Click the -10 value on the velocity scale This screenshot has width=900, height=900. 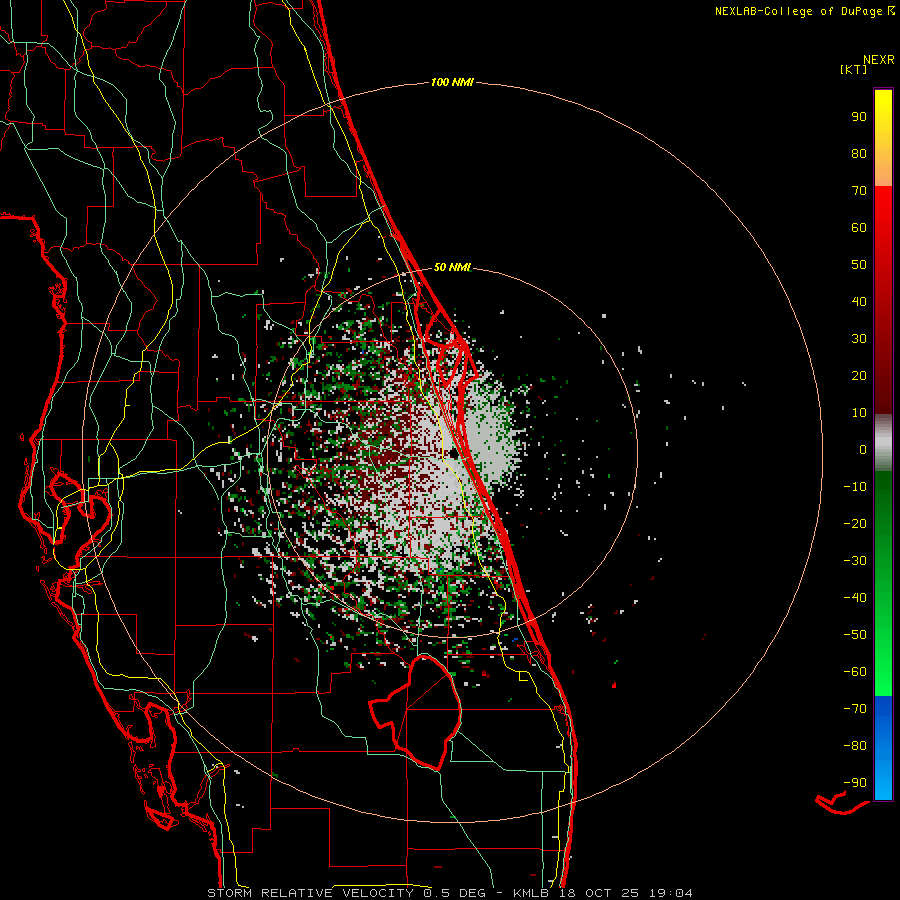pyautogui.click(x=855, y=487)
